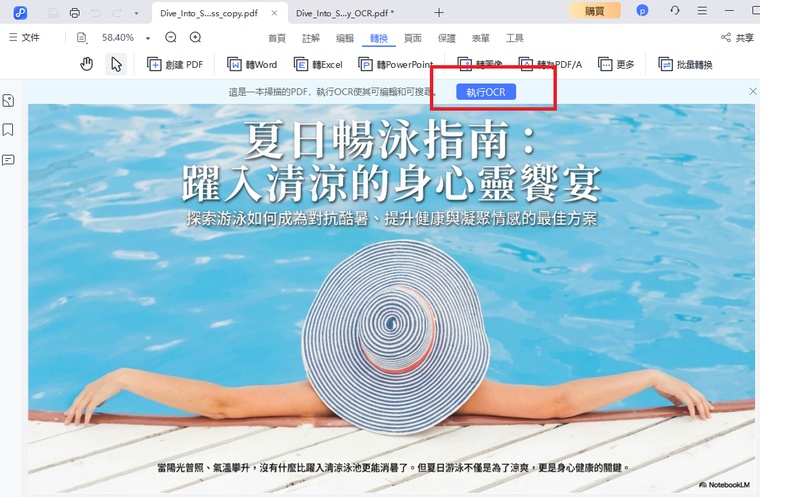Click the 購買 purchase button
Screen dimensions: 800x497
[594, 11]
